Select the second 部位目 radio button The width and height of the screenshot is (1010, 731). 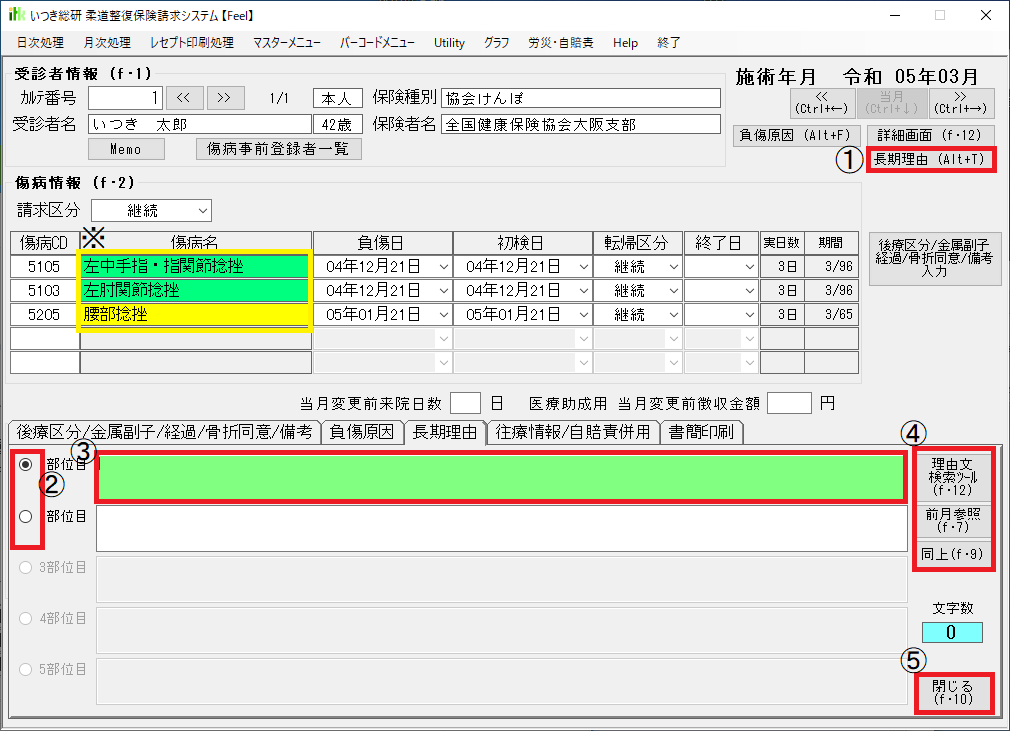pos(26,516)
